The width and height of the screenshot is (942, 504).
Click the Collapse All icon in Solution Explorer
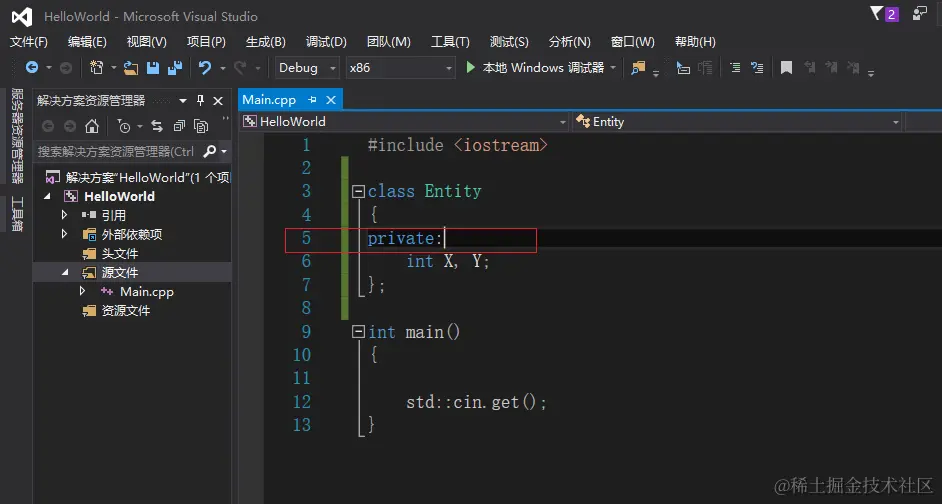click(179, 126)
